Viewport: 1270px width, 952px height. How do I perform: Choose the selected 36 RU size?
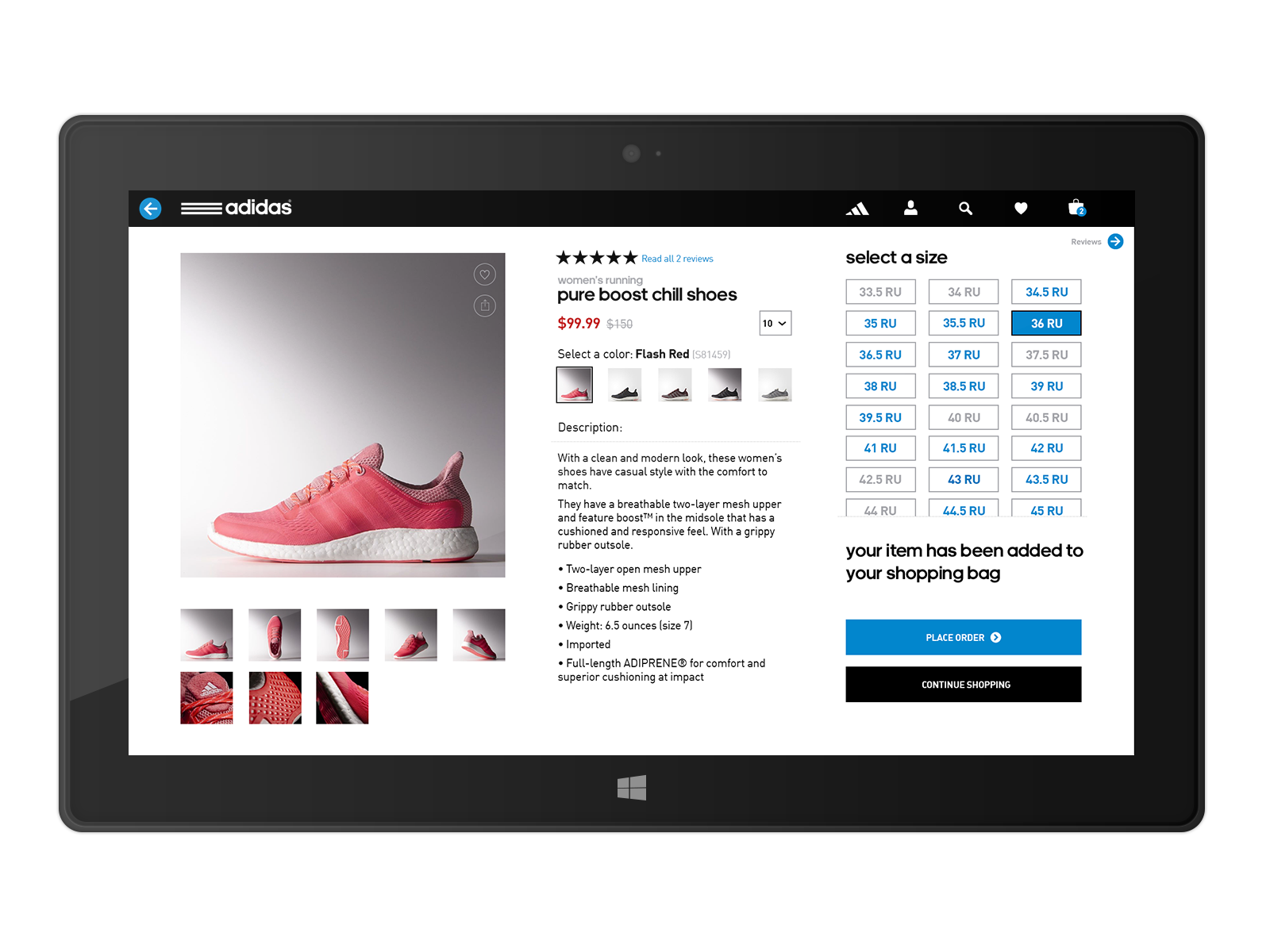click(1046, 323)
